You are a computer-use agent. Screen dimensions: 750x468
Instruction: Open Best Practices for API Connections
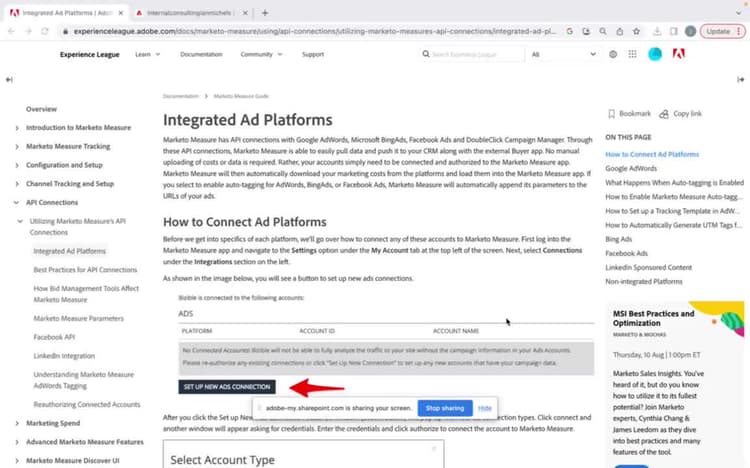click(x=85, y=270)
